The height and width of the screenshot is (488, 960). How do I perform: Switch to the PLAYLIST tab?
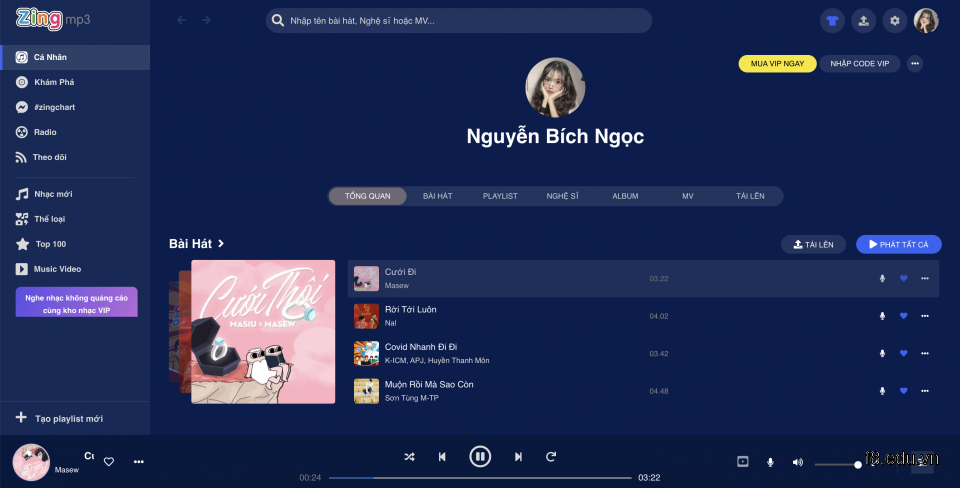pyautogui.click(x=500, y=196)
